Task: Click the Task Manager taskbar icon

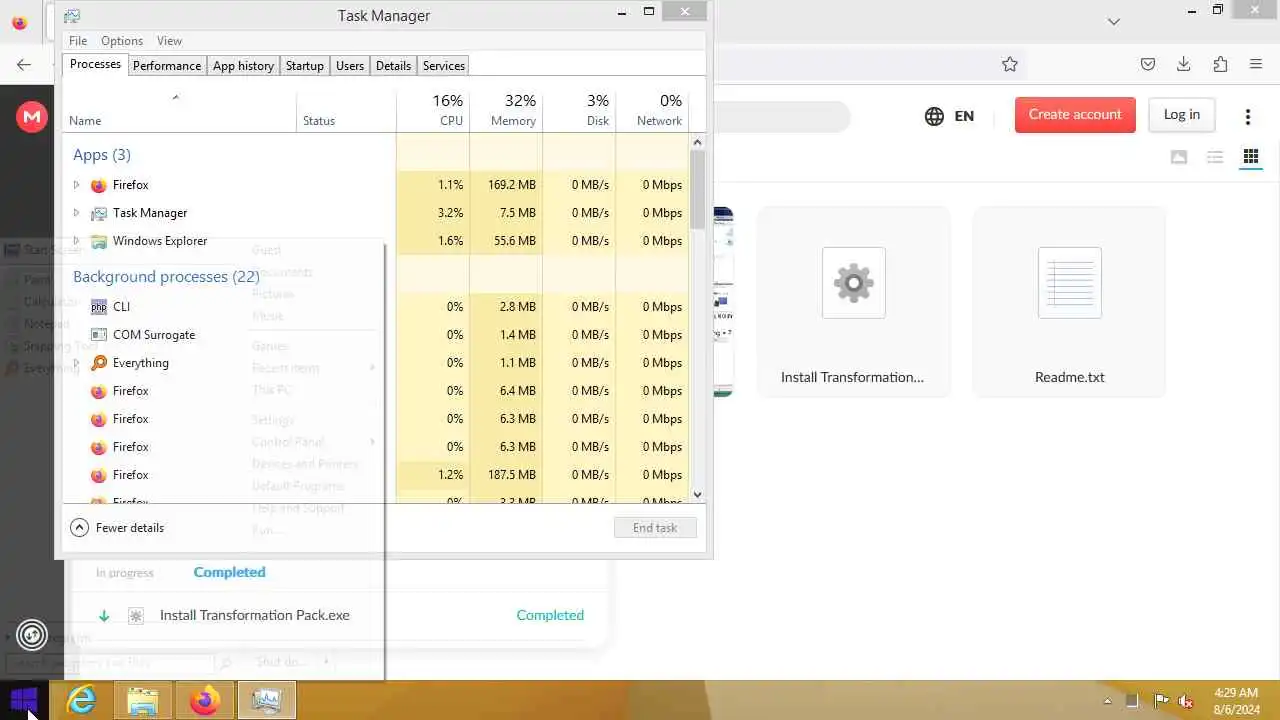Action: click(x=267, y=701)
